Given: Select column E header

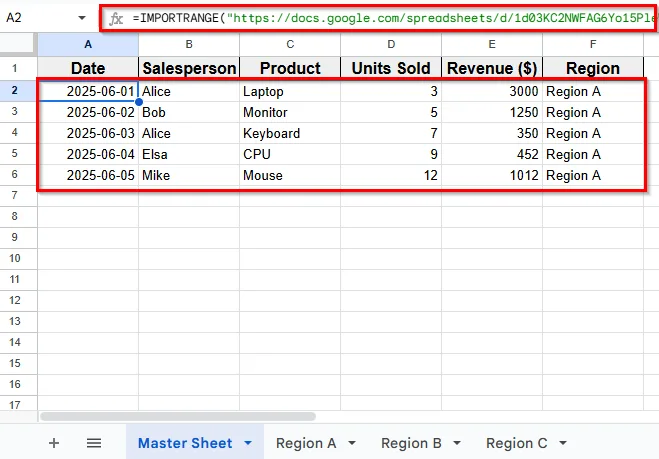Looking at the screenshot, I should (492, 45).
